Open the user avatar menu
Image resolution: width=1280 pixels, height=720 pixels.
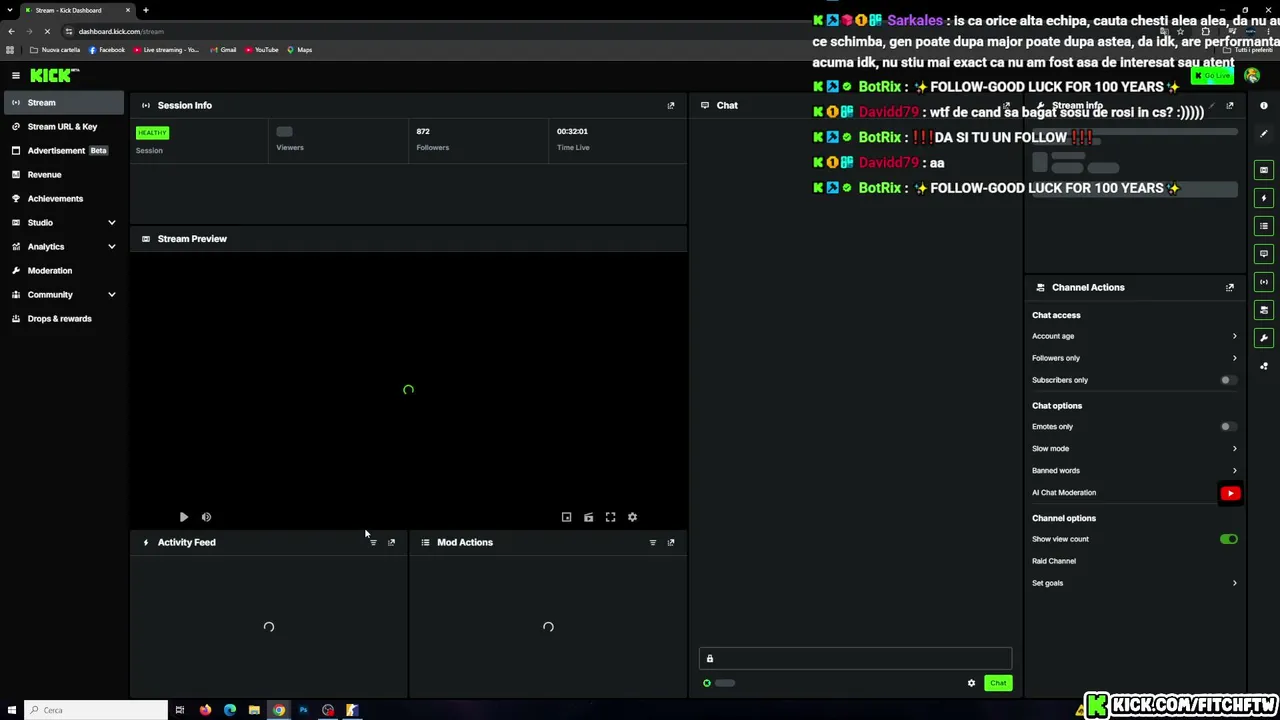pos(1252,76)
